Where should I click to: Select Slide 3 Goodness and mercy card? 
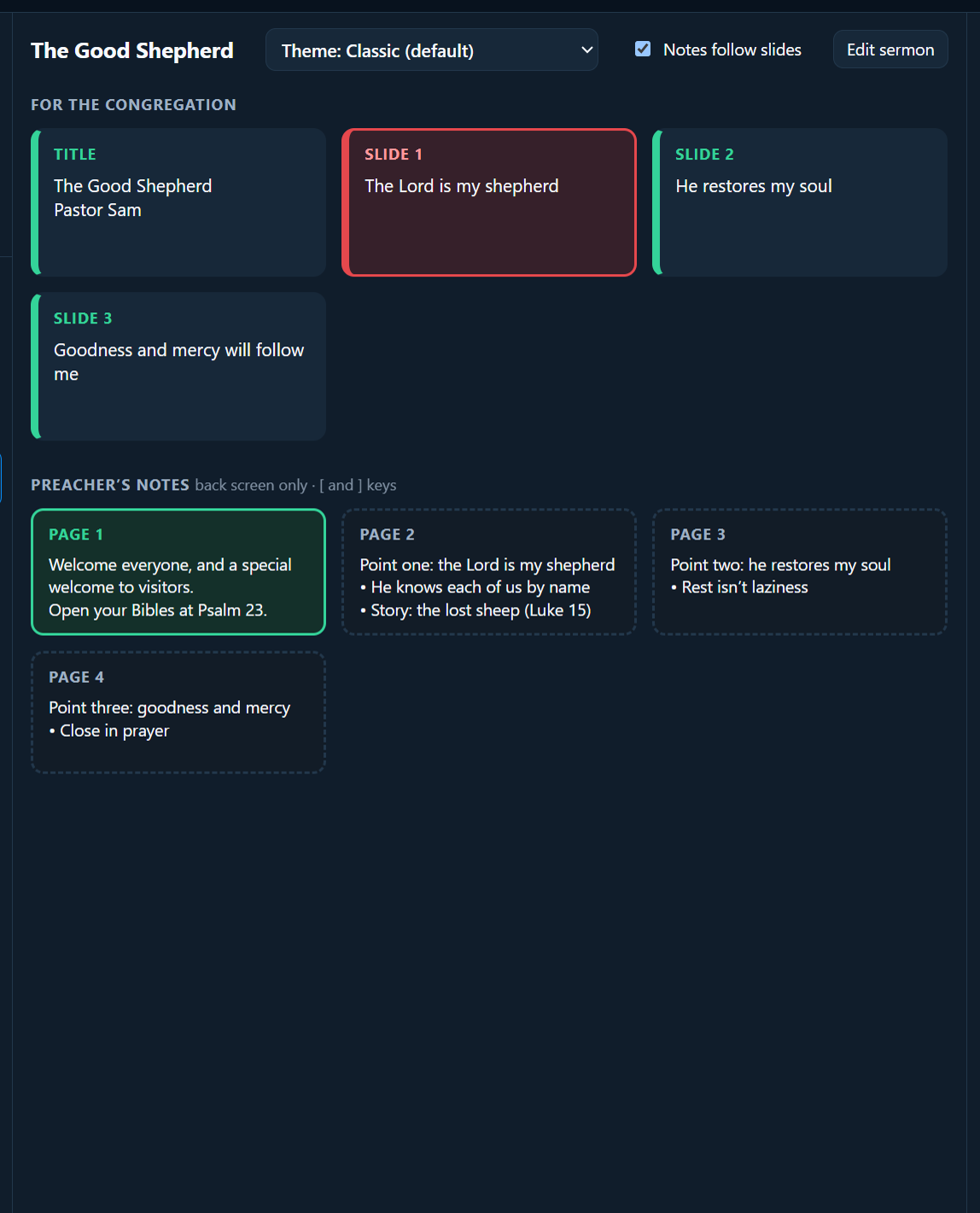(x=178, y=366)
